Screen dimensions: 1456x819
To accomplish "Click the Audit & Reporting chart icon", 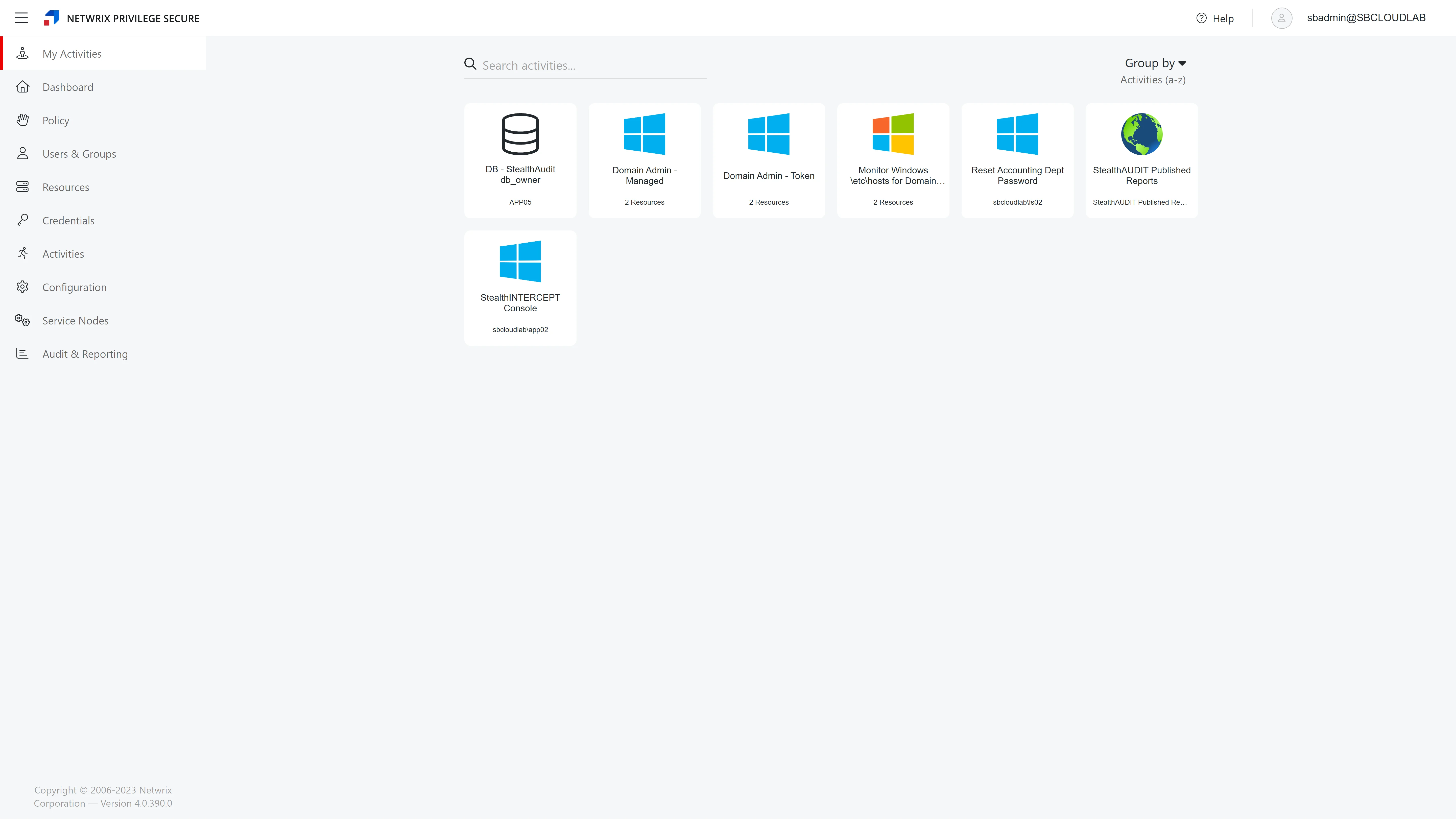I will 22,353.
